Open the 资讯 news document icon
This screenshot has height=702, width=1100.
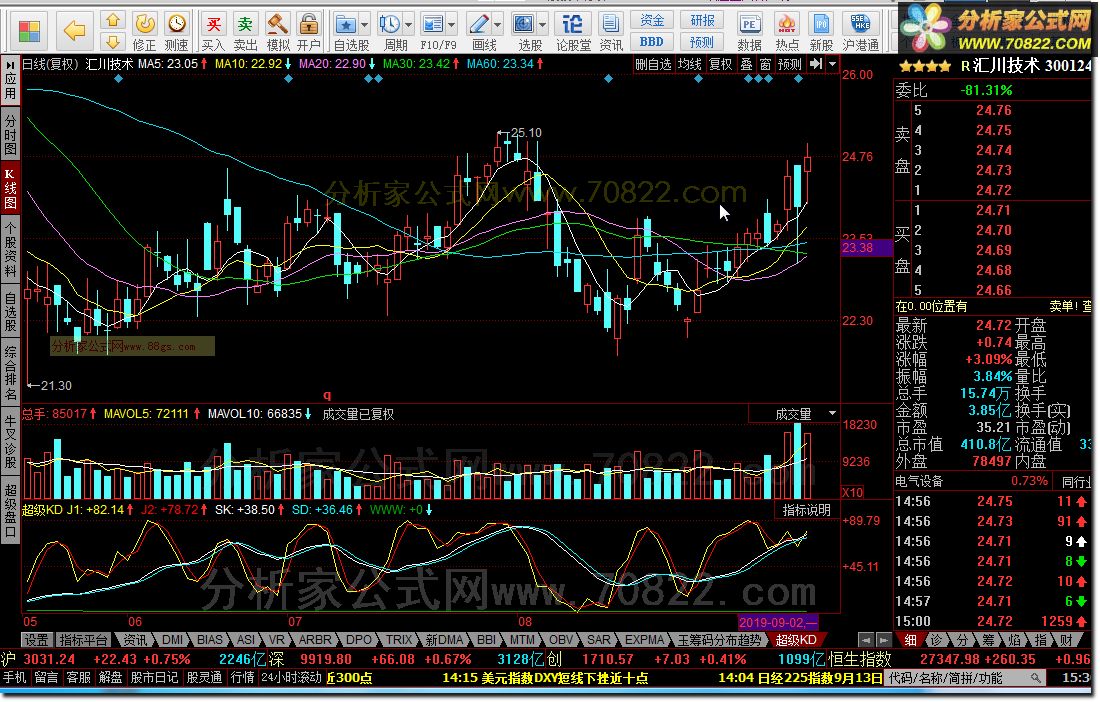click(x=610, y=25)
